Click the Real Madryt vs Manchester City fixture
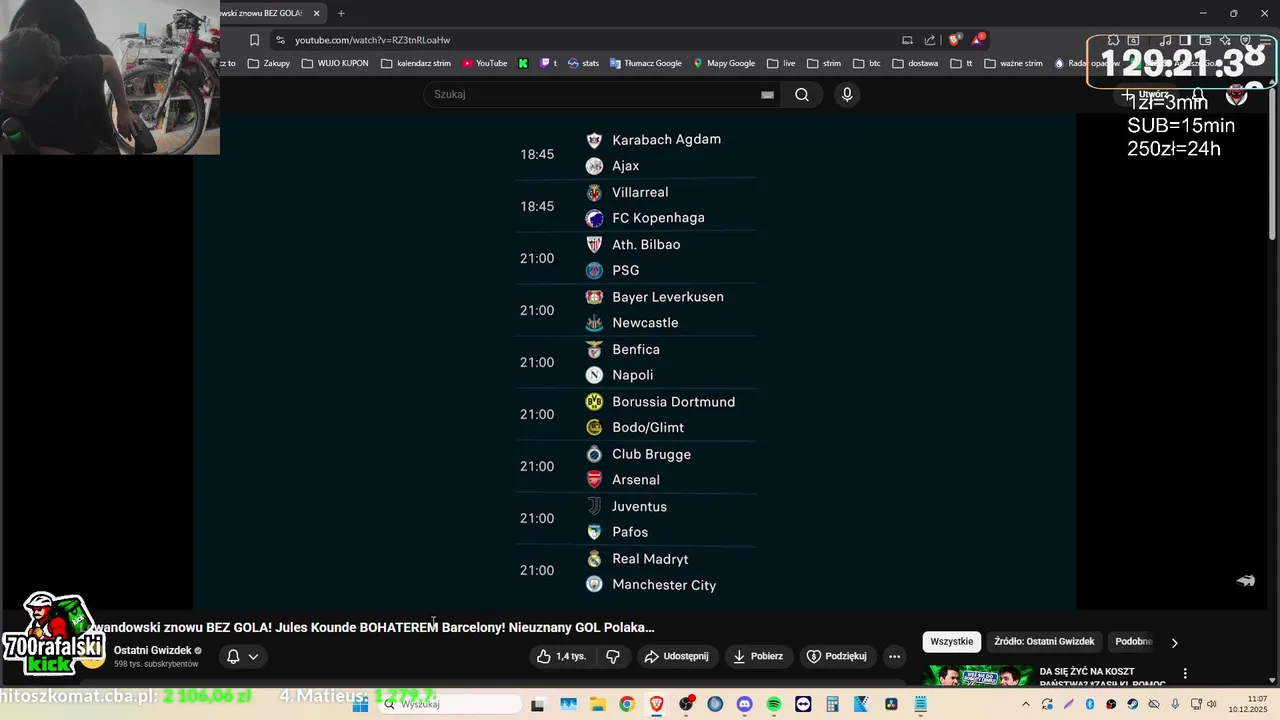The height and width of the screenshot is (720, 1280). [x=635, y=572]
